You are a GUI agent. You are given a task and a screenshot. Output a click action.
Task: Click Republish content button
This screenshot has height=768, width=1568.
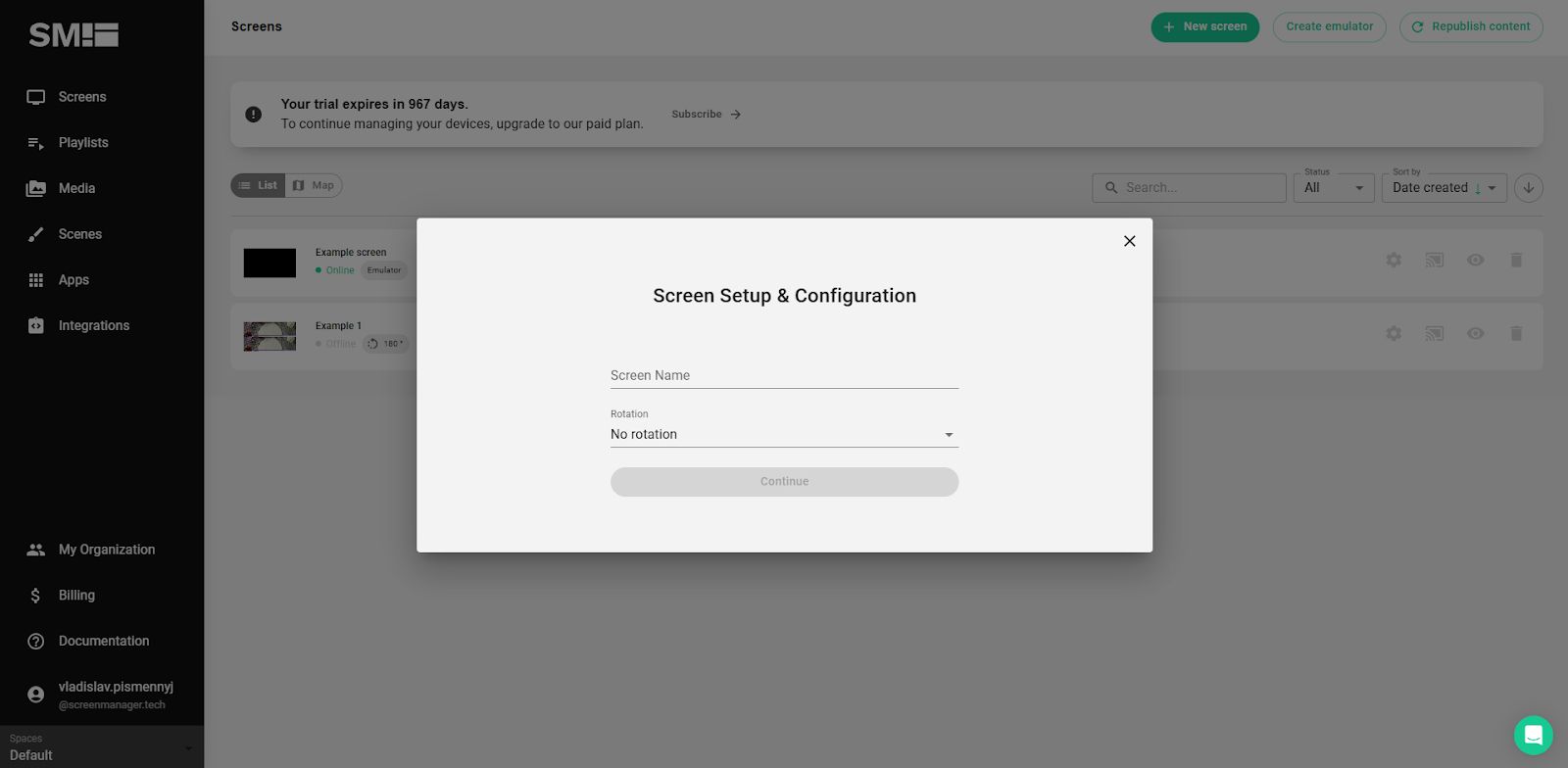coord(1471,26)
